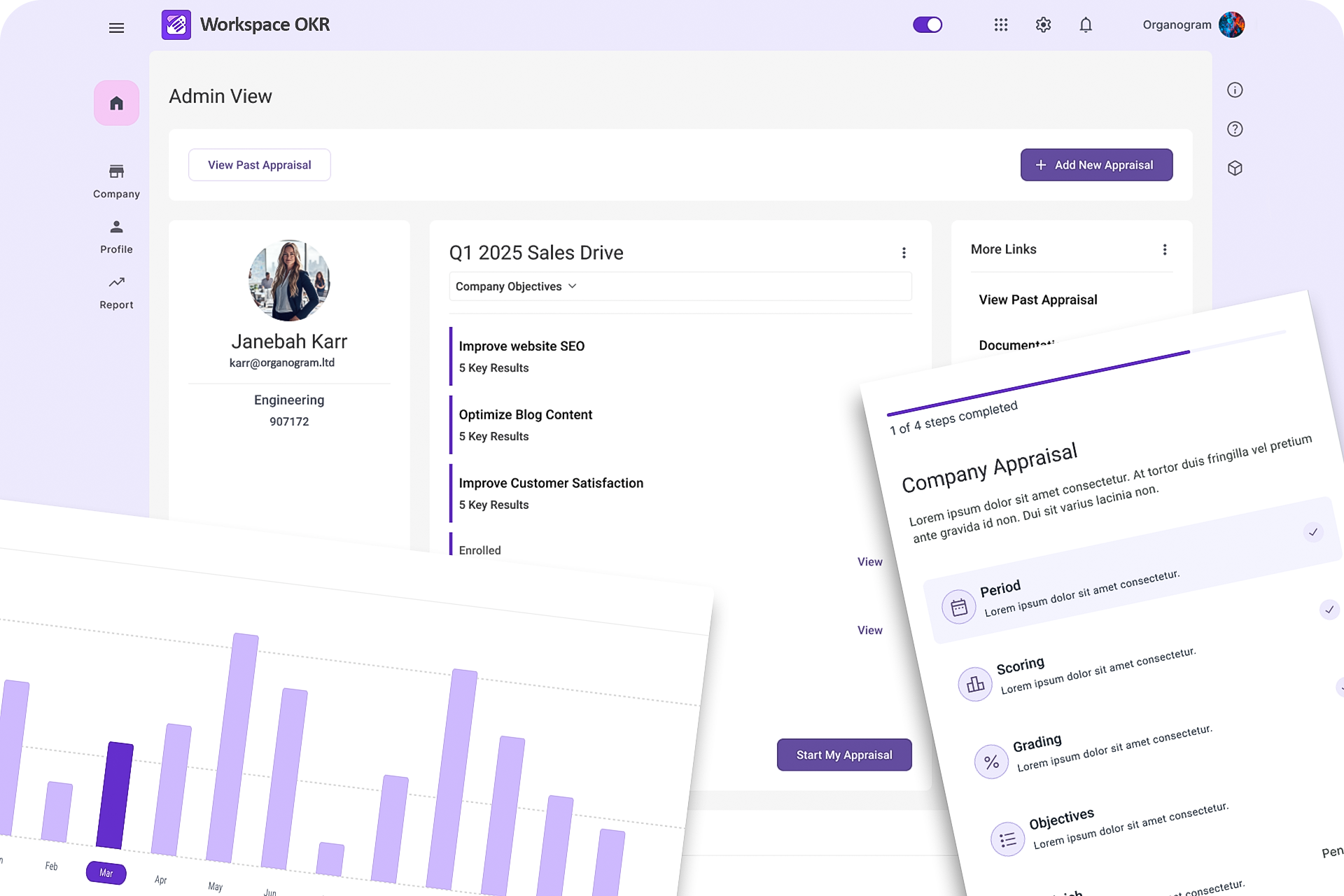The width and height of the screenshot is (1344, 896).
Task: Open the Q1 2025 Sales Drive options menu
Action: tap(904, 252)
